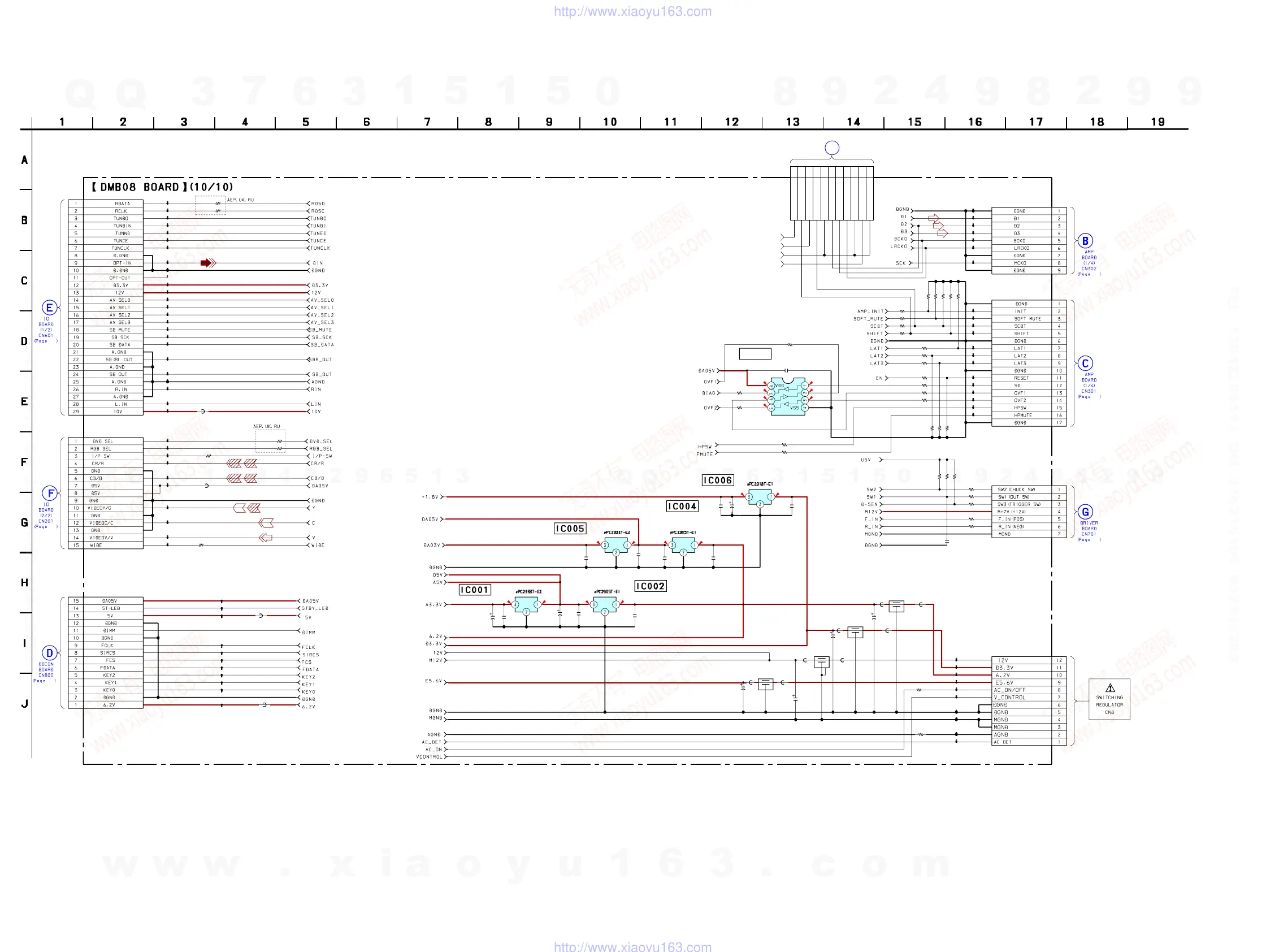Click the IC004 label box
1266x952 pixels.
682,506
